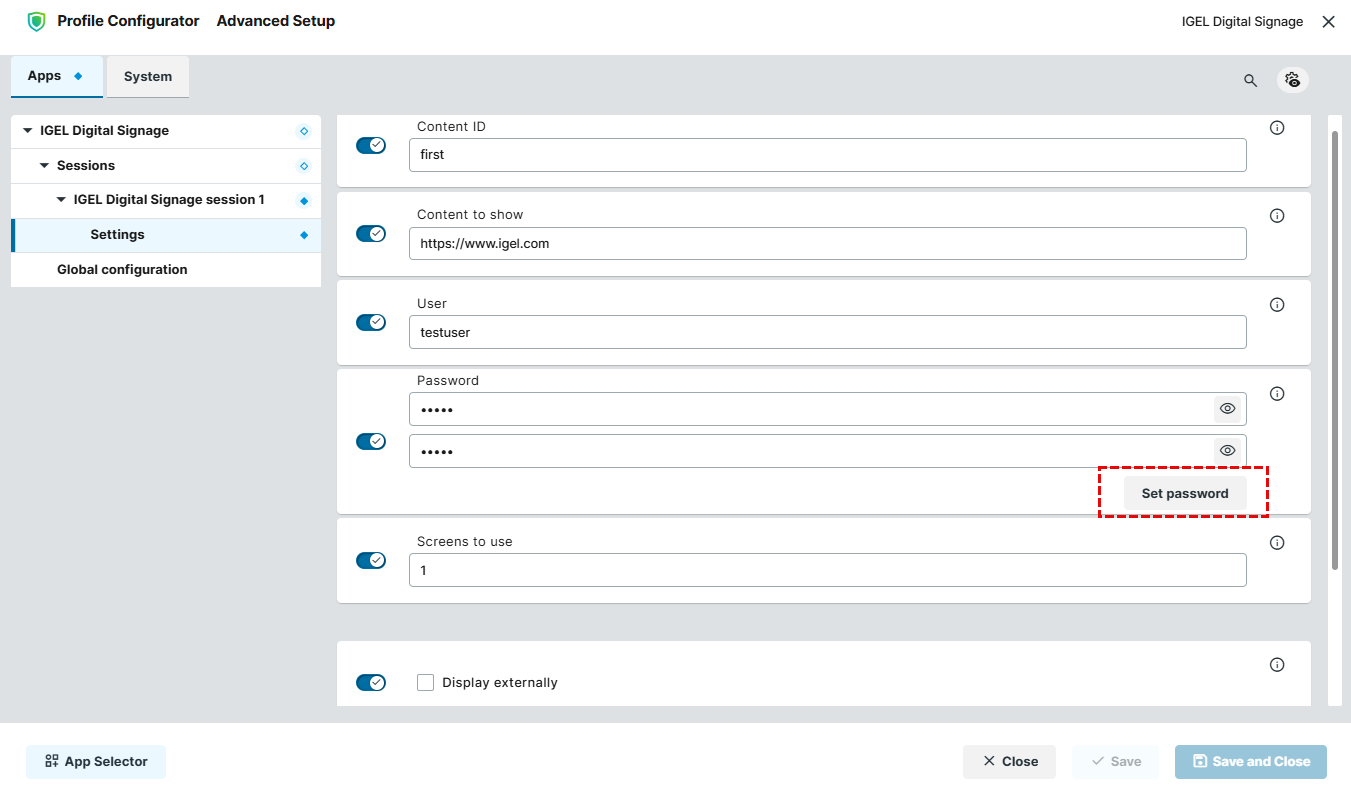Click diamond indicator on session 1 row
The height and width of the screenshot is (786, 1351).
click(304, 201)
